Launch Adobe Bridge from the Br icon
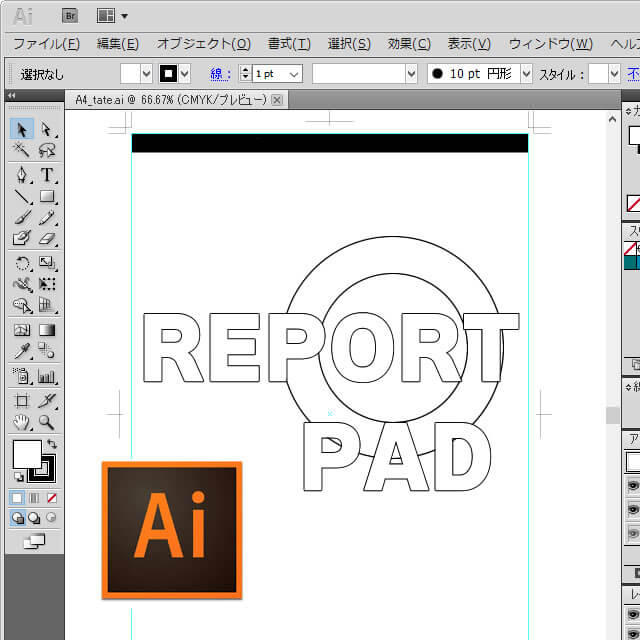The image size is (640, 640). click(70, 15)
